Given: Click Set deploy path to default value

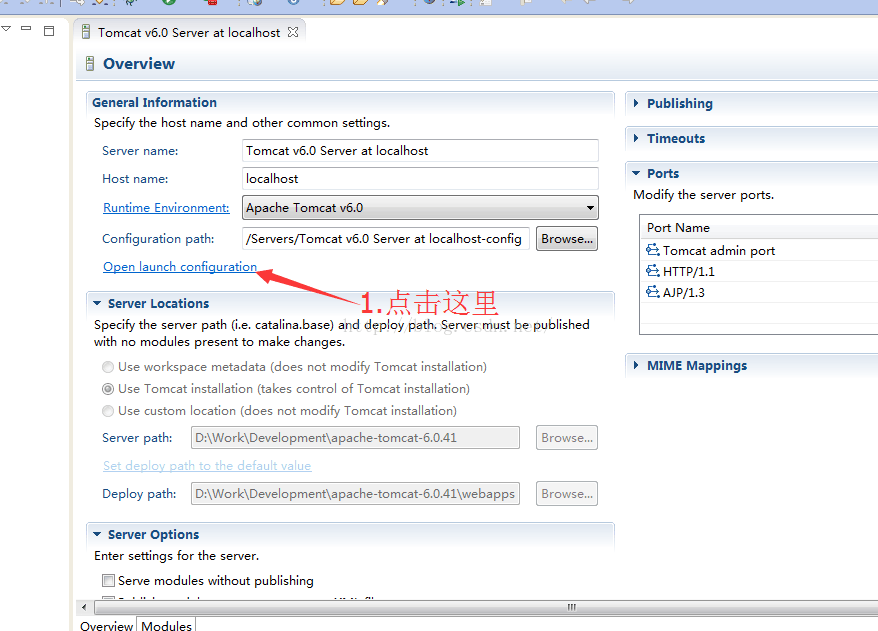Looking at the screenshot, I should (x=207, y=466).
